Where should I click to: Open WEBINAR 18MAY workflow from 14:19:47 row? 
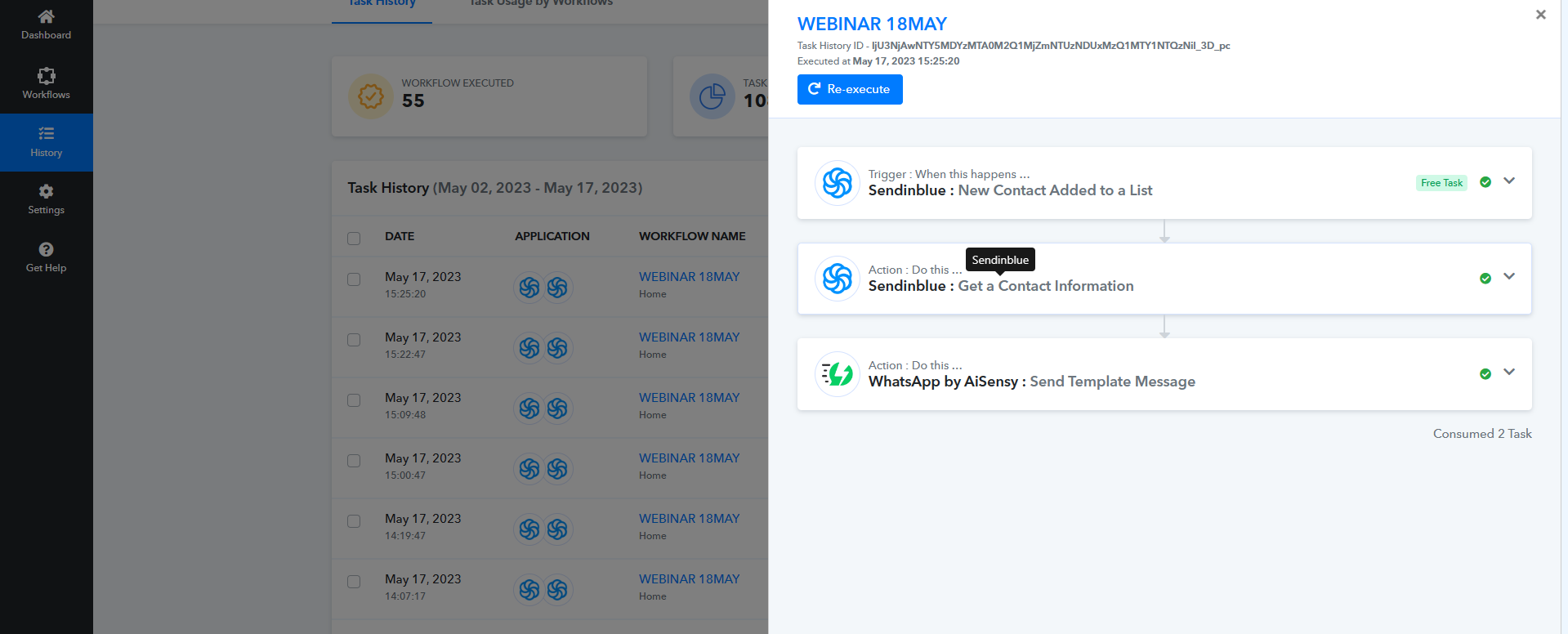tap(689, 519)
